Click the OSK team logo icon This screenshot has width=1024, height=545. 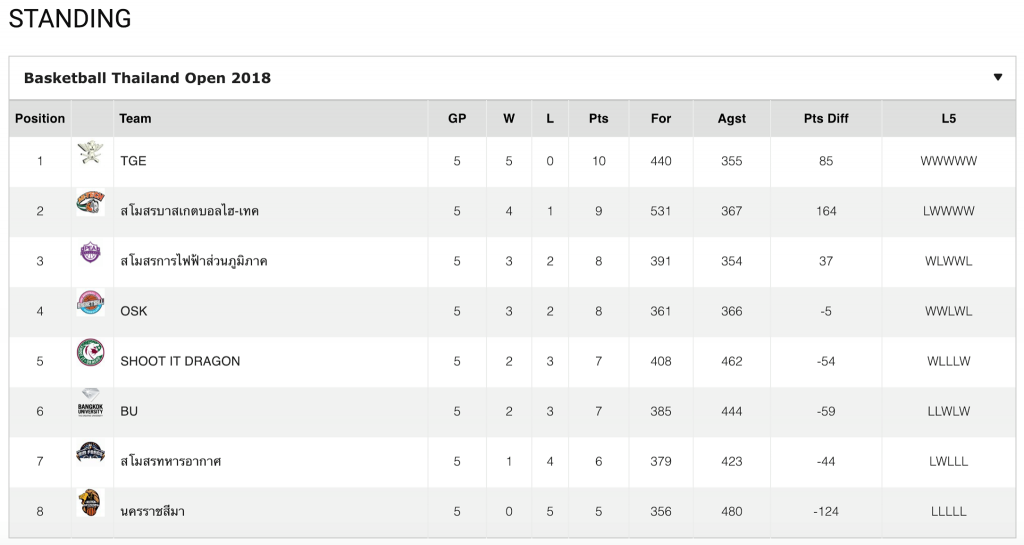91,303
